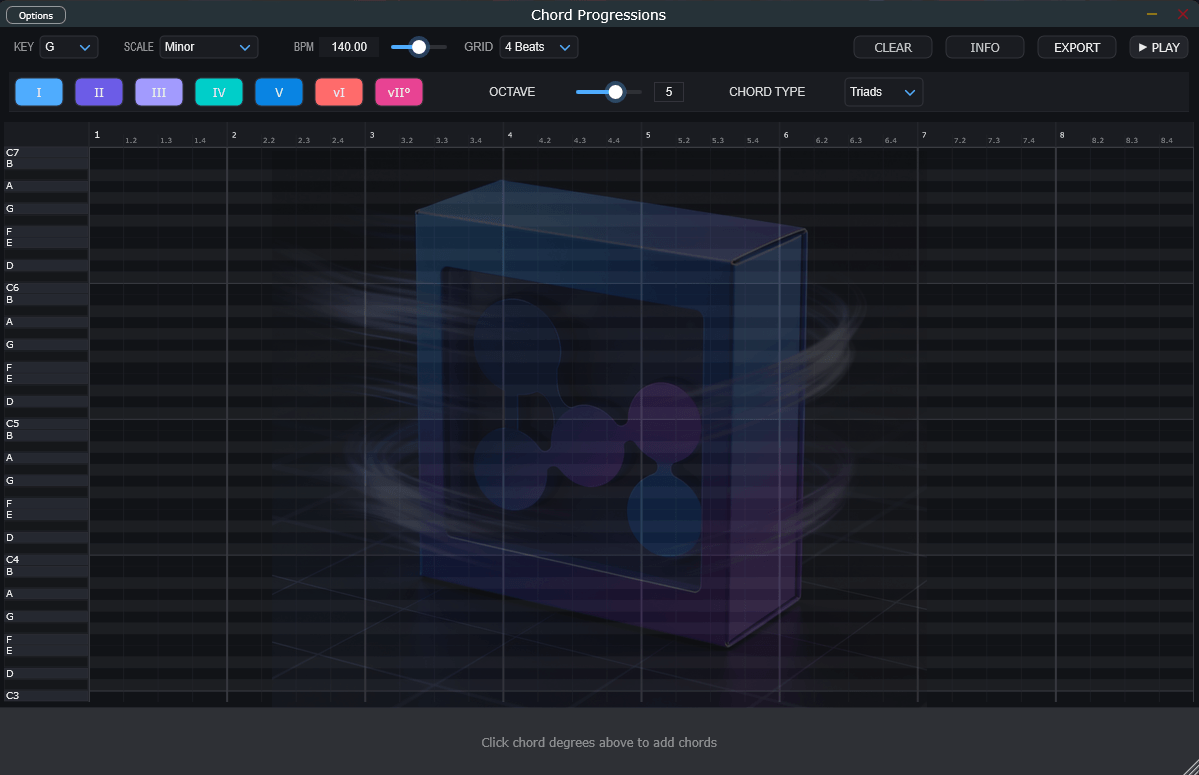Add a IV chord with the degree button
The image size is (1199, 775).
point(218,91)
